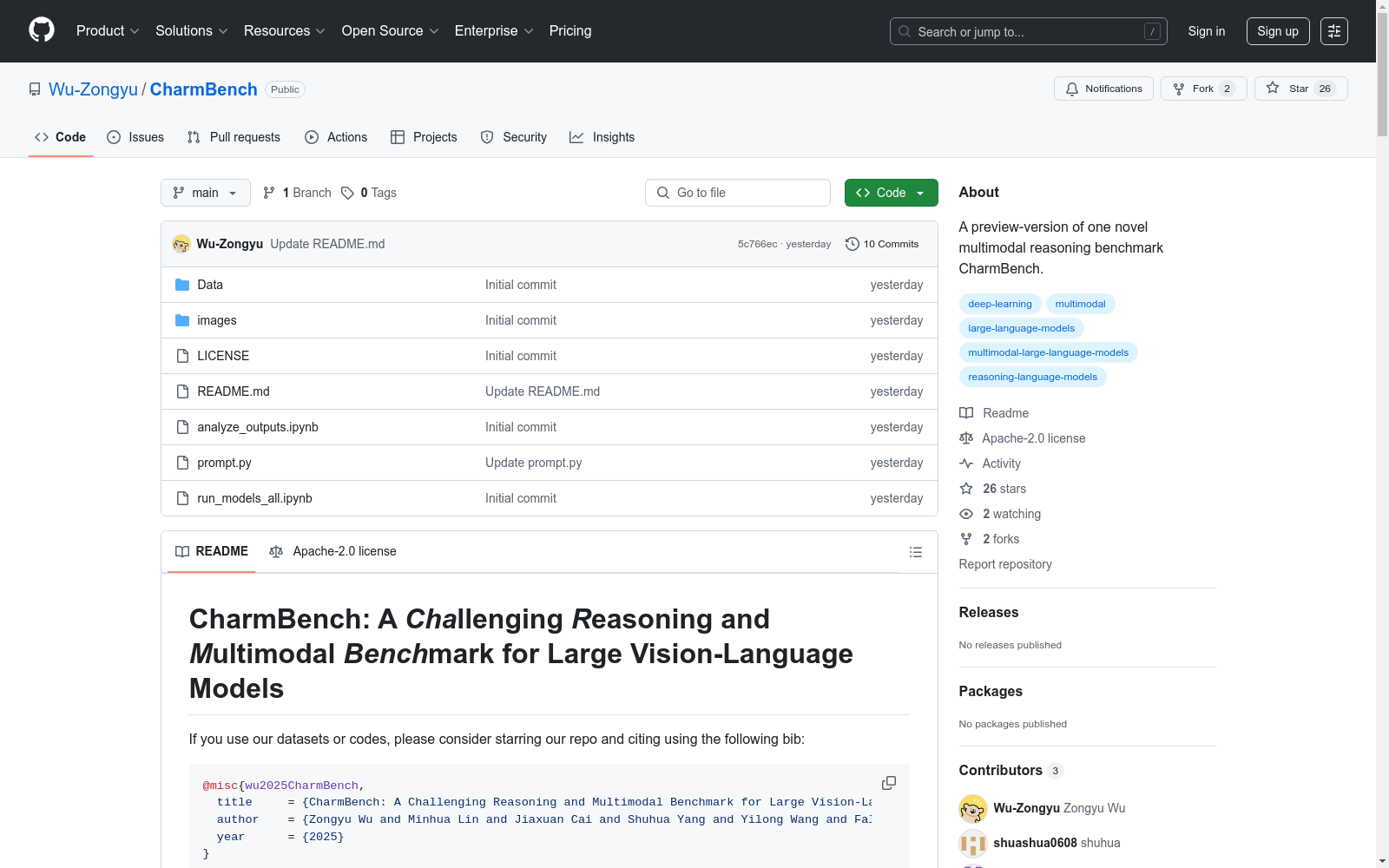
Task: Click the Sign up button
Action: 1278,31
